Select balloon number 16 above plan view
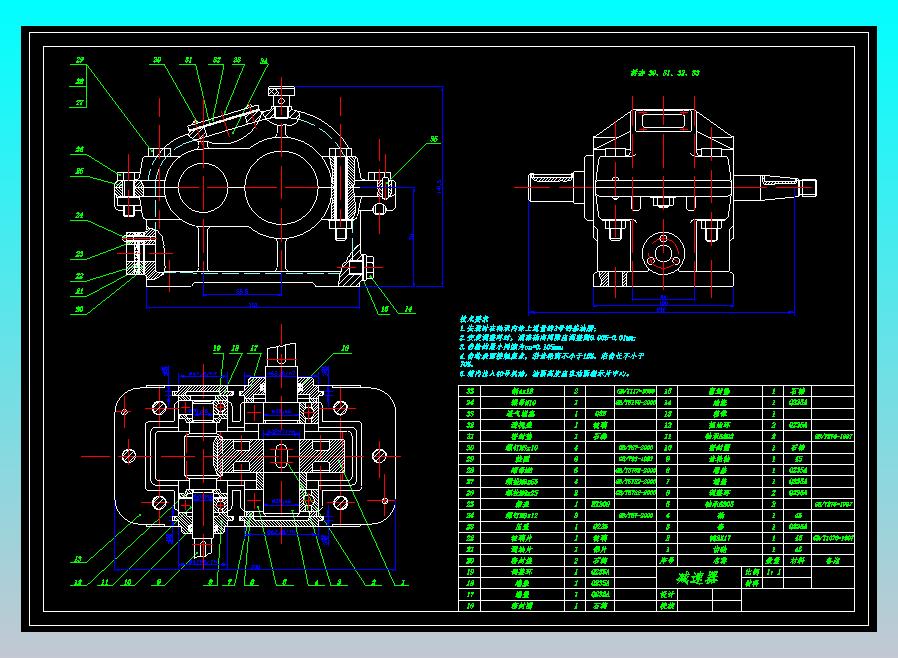Image resolution: width=898 pixels, height=658 pixels. pyautogui.click(x=345, y=348)
